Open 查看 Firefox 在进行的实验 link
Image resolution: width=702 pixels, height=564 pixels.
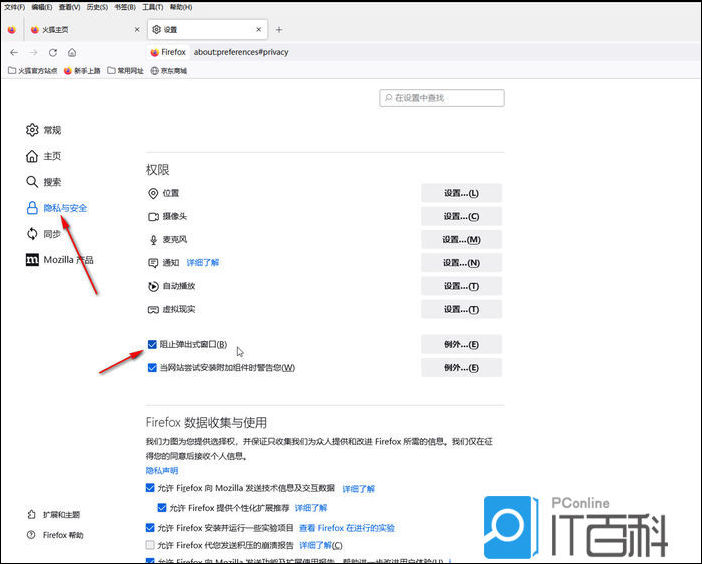point(347,528)
